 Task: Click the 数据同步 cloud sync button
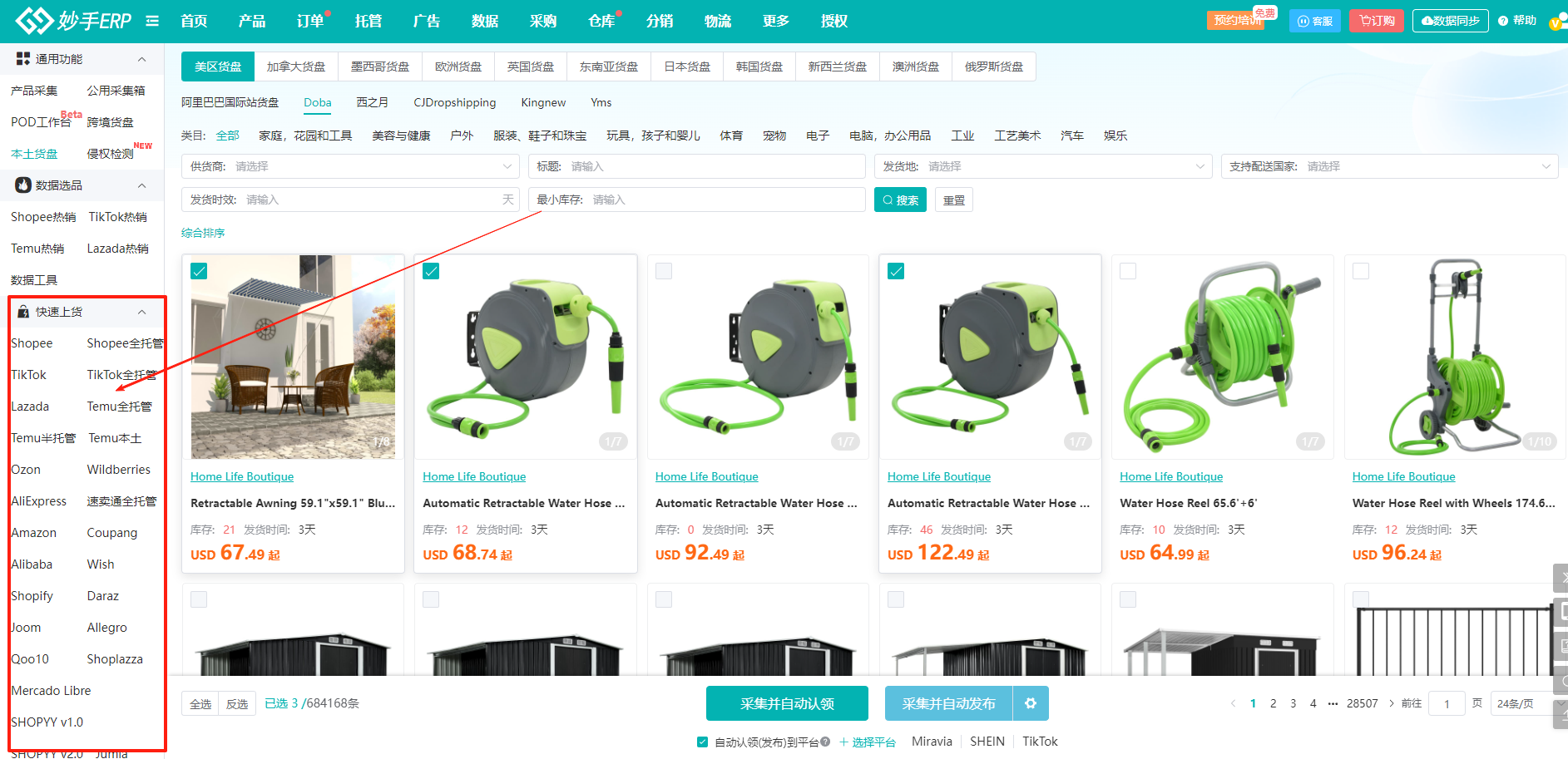pyautogui.click(x=1450, y=21)
